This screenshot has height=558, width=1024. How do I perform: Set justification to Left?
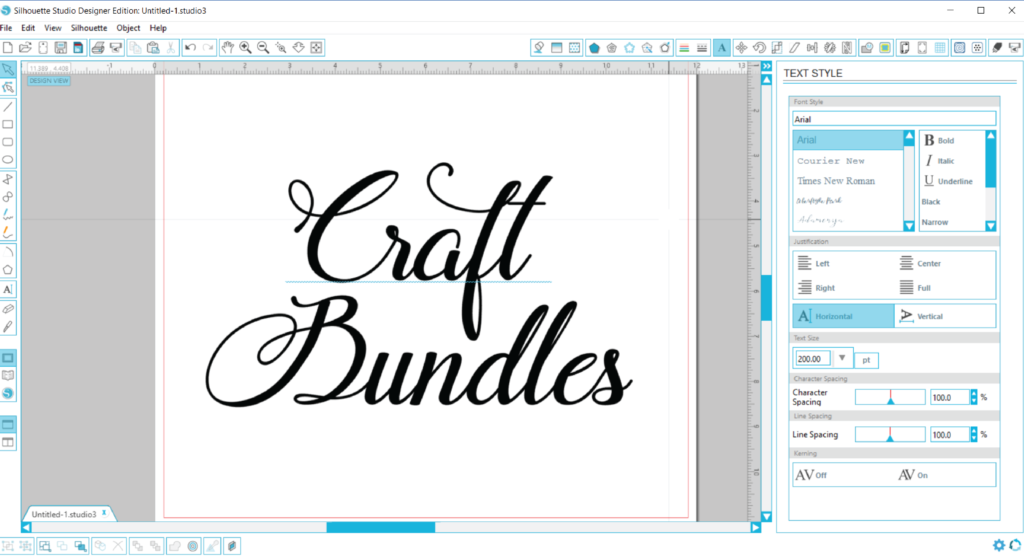tap(813, 263)
